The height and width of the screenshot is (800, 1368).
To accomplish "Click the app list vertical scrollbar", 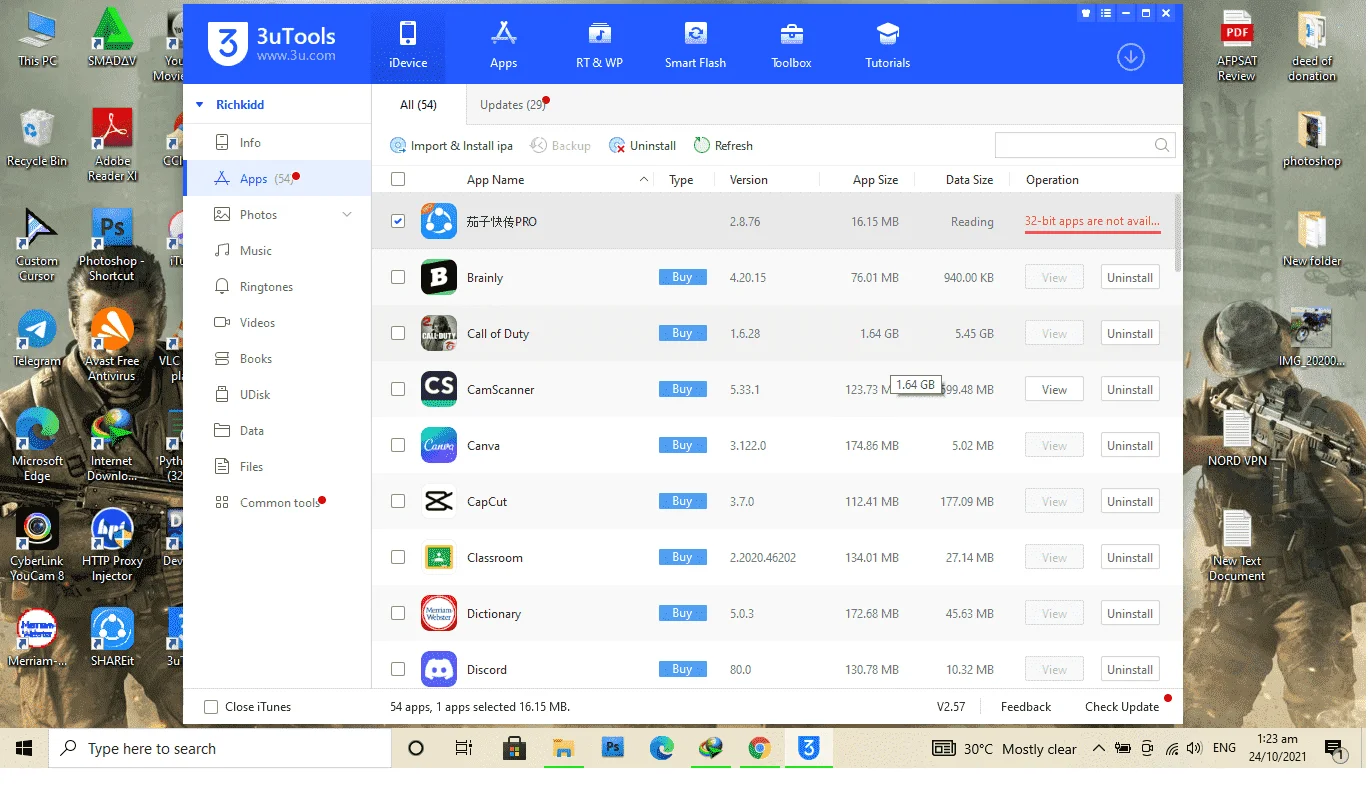I will (1177, 232).
